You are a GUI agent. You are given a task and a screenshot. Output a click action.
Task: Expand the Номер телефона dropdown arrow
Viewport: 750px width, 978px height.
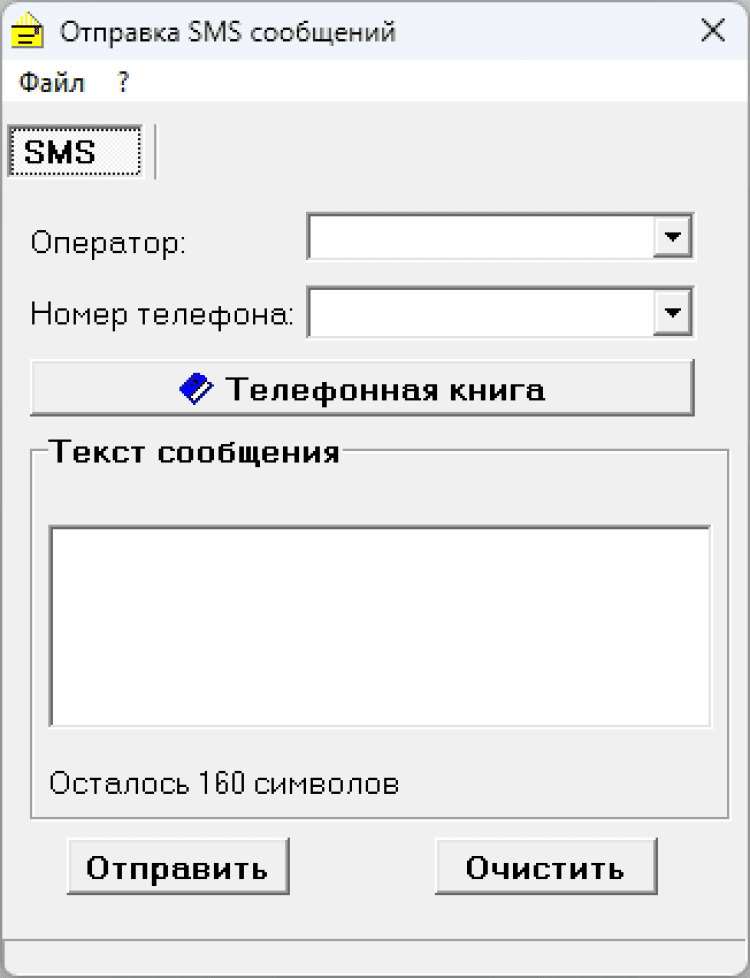point(672,314)
